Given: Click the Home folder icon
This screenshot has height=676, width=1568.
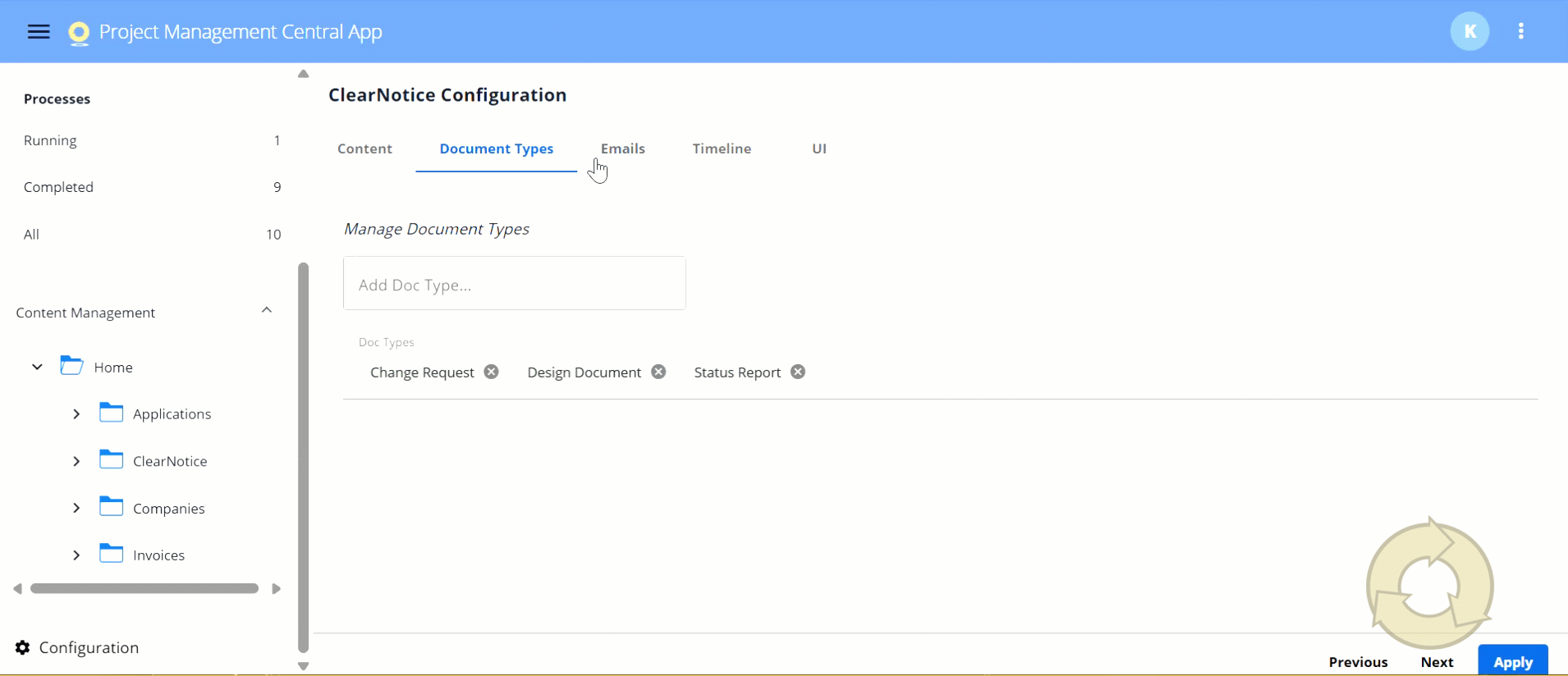Looking at the screenshot, I should click(72, 366).
